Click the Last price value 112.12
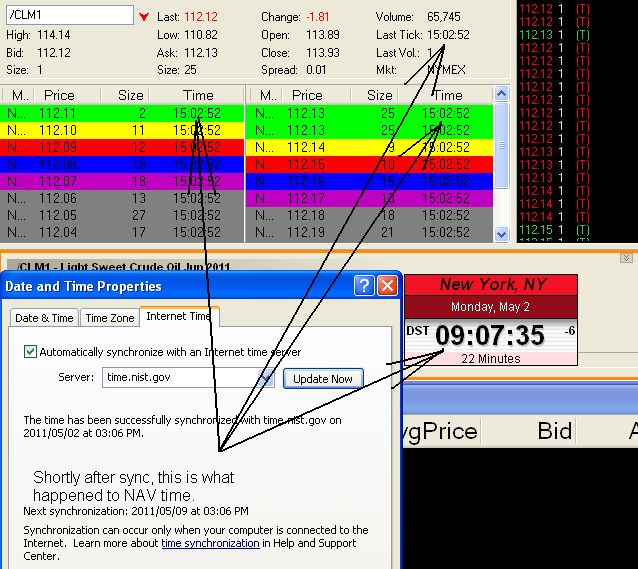Image resolution: width=638 pixels, height=569 pixels. coord(201,17)
